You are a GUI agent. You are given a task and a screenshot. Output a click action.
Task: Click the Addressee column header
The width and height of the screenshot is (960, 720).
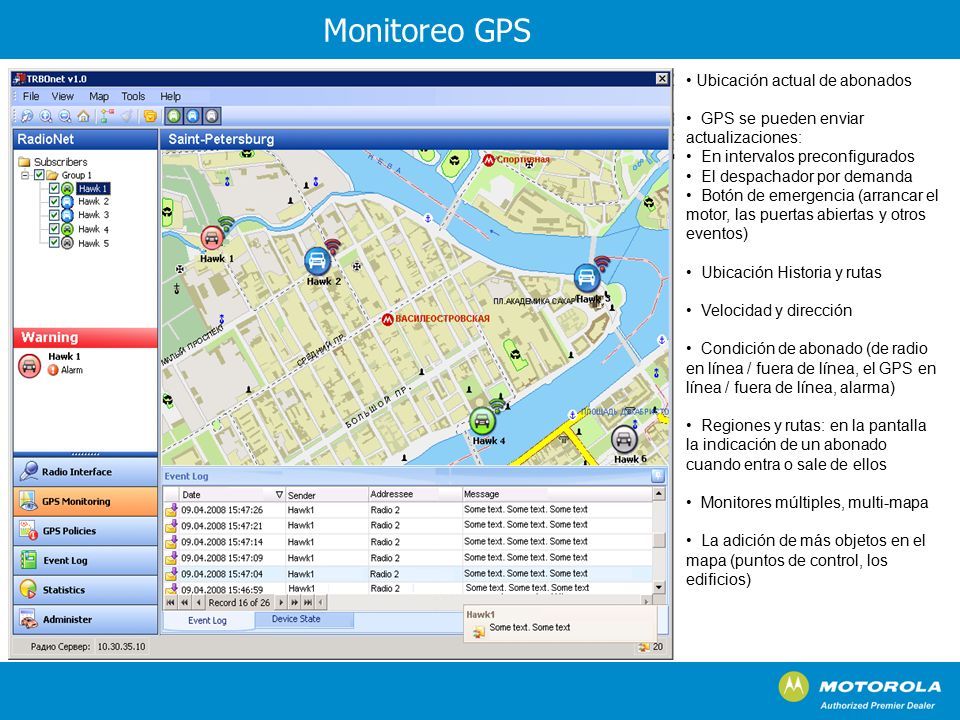coord(414,494)
